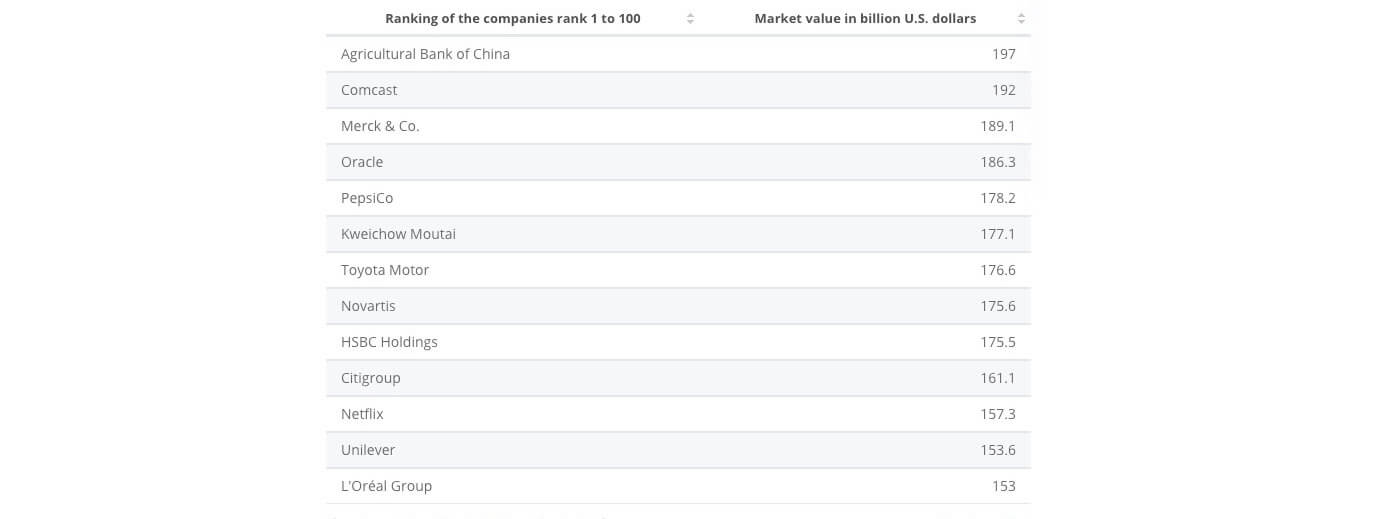Select the Agricultural Bank of China row
Screen dimensions: 1400x519
(678, 54)
